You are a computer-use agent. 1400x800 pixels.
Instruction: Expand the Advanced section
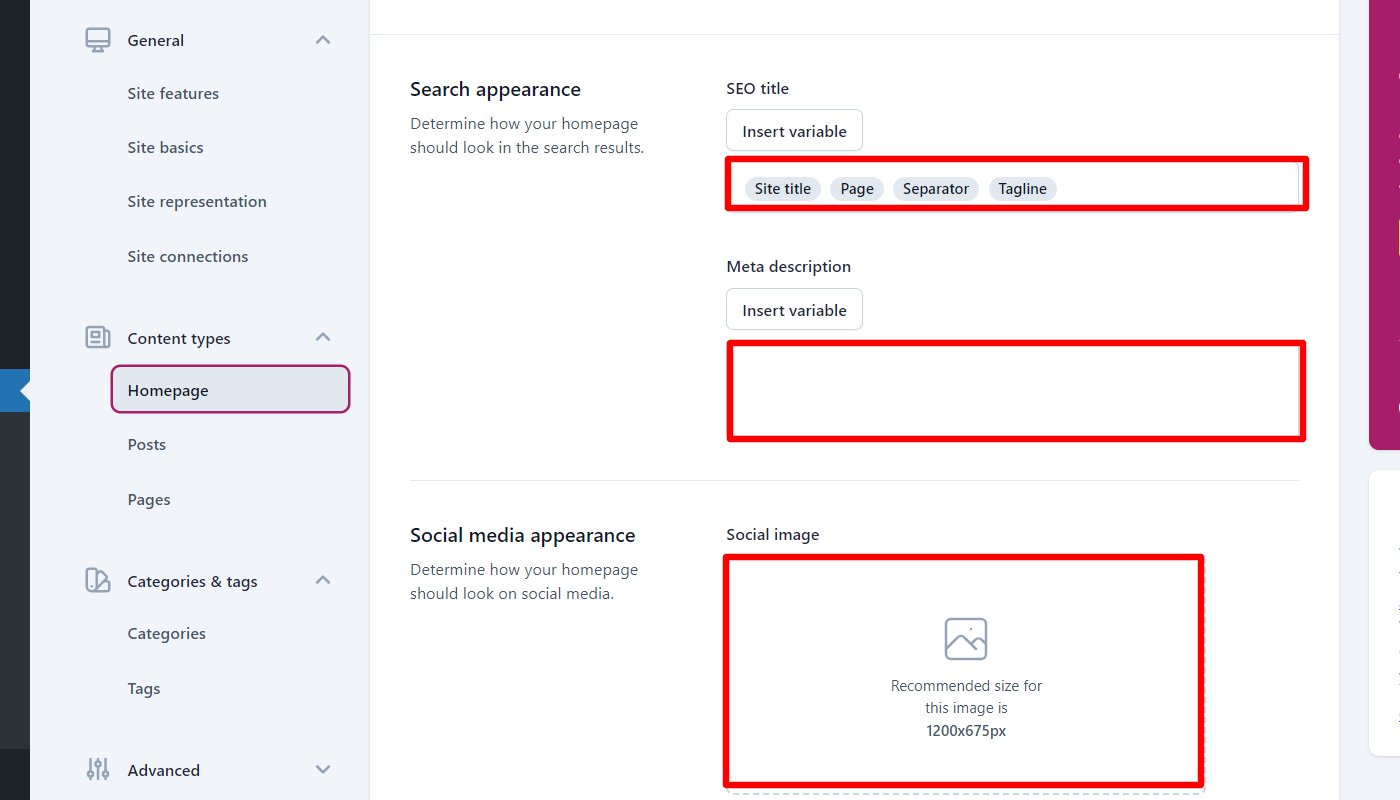[322, 769]
